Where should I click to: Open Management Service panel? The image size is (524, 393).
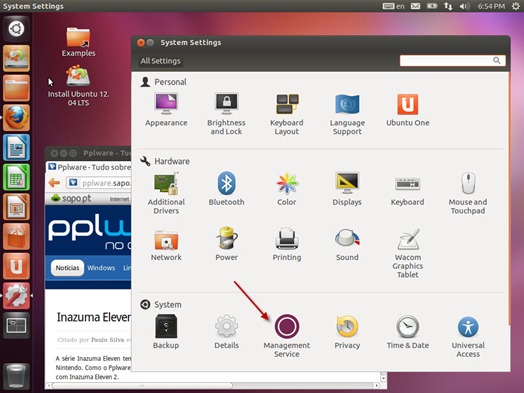coord(287,336)
